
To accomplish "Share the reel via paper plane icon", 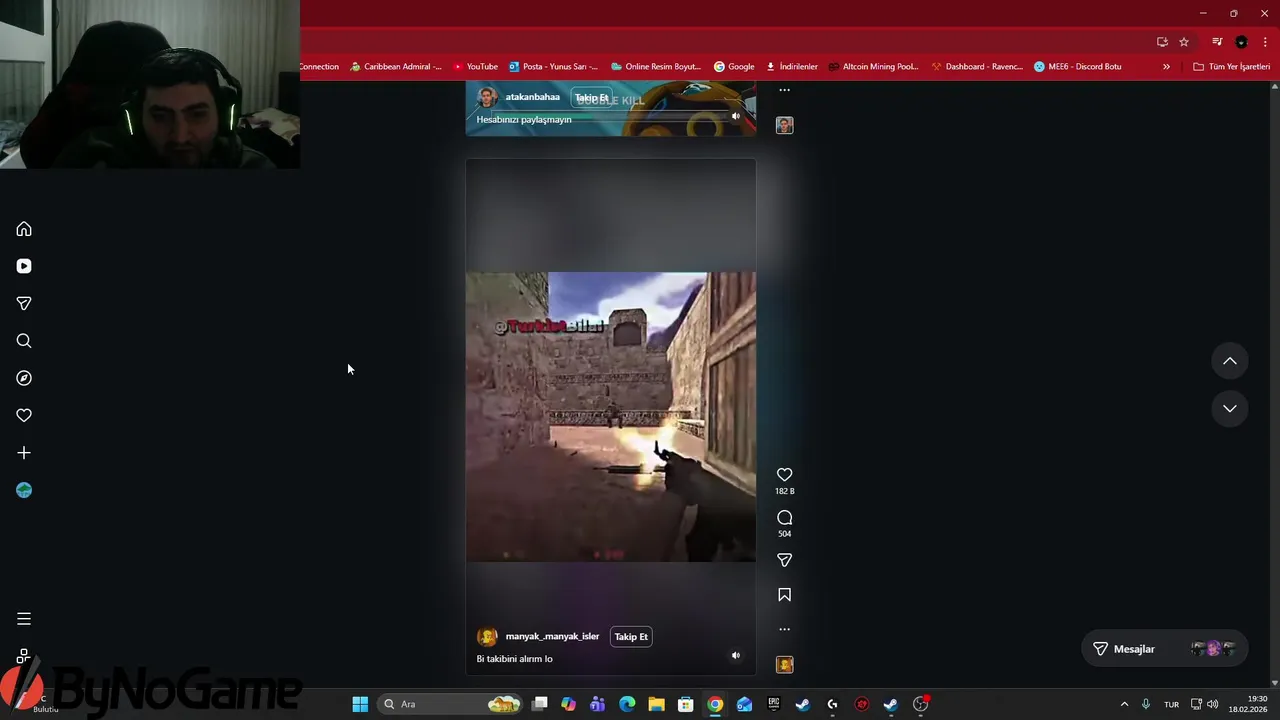I will (x=784, y=561).
